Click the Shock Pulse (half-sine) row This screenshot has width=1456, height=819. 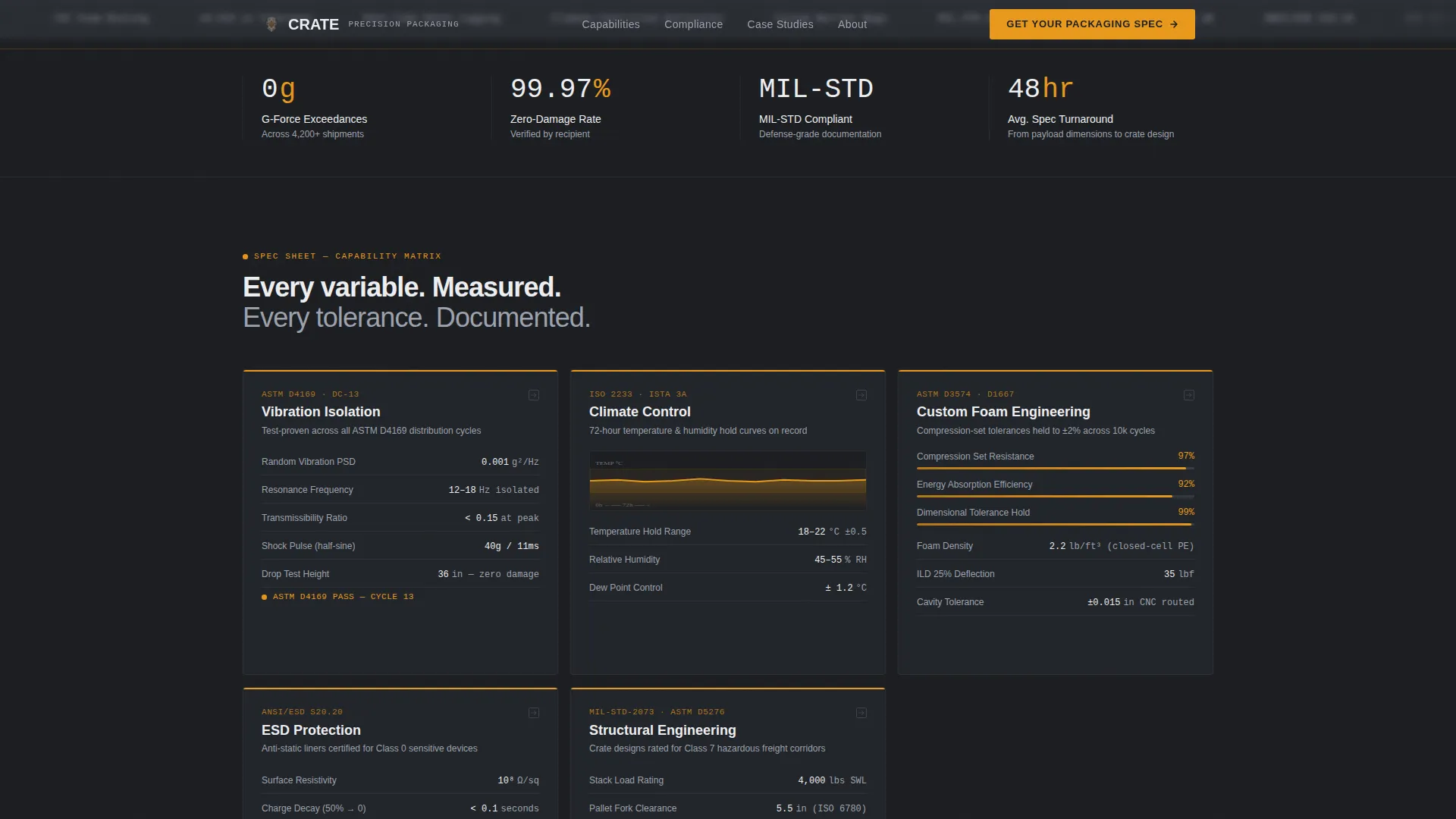[x=400, y=546]
